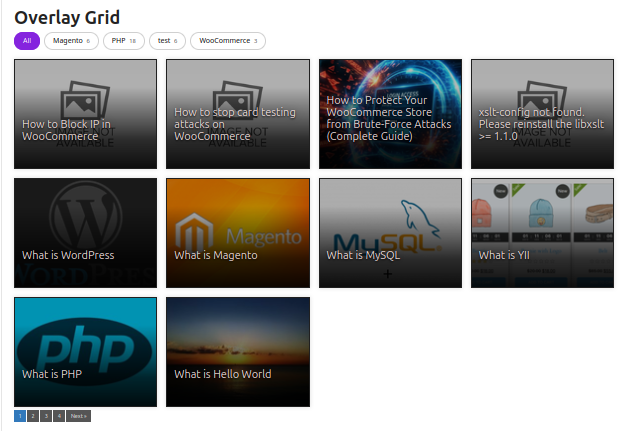Viewport: 623px width, 431px height.
Task: Select the All filter pill
Action: click(27, 41)
